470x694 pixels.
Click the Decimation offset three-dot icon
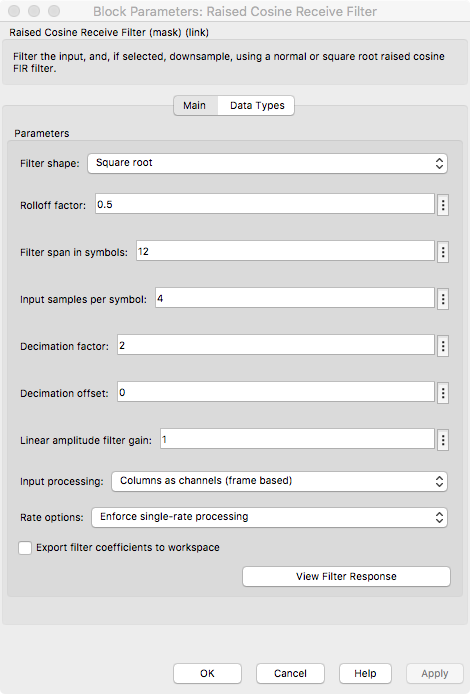pos(443,393)
